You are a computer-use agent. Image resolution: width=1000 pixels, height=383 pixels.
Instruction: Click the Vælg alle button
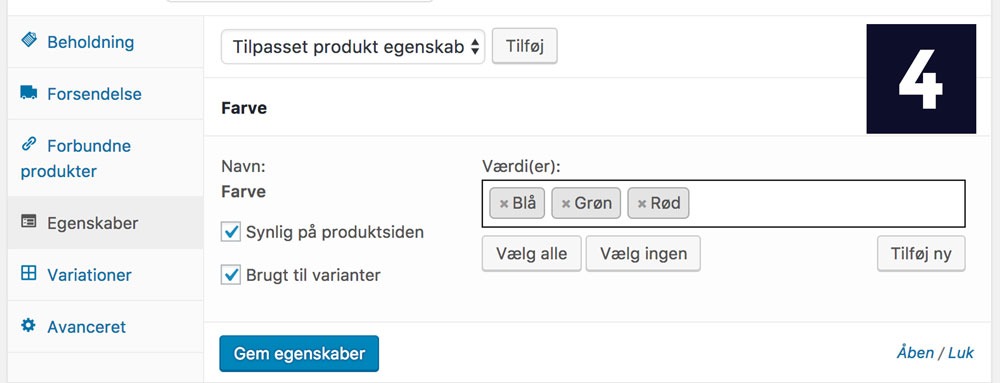click(x=531, y=254)
